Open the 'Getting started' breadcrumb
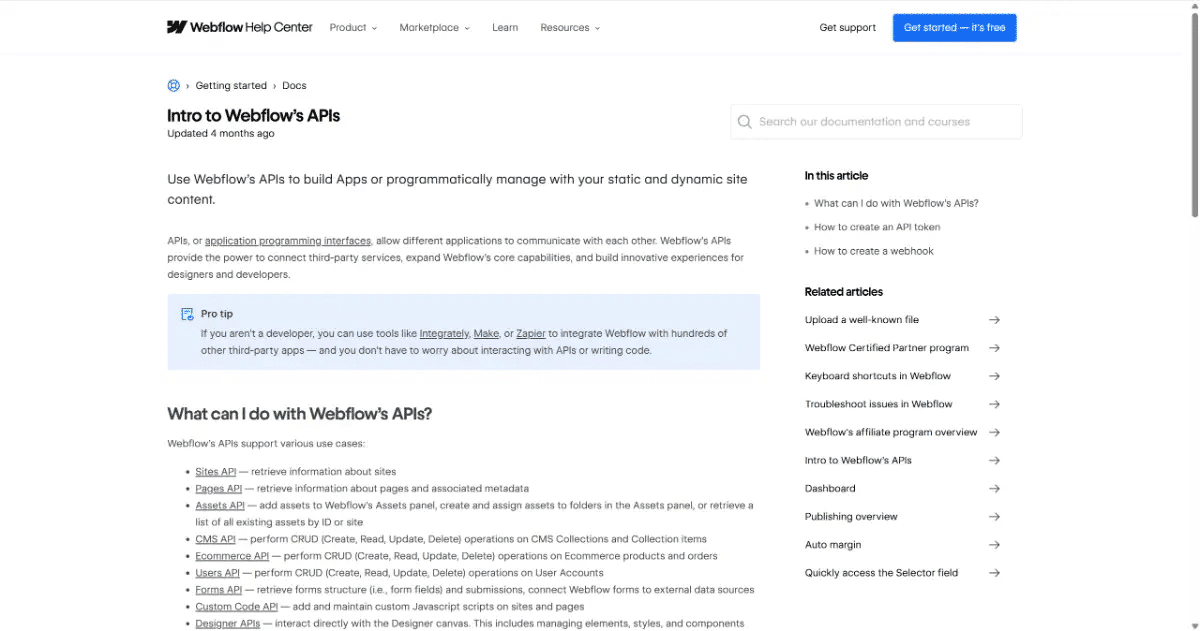 (x=231, y=85)
